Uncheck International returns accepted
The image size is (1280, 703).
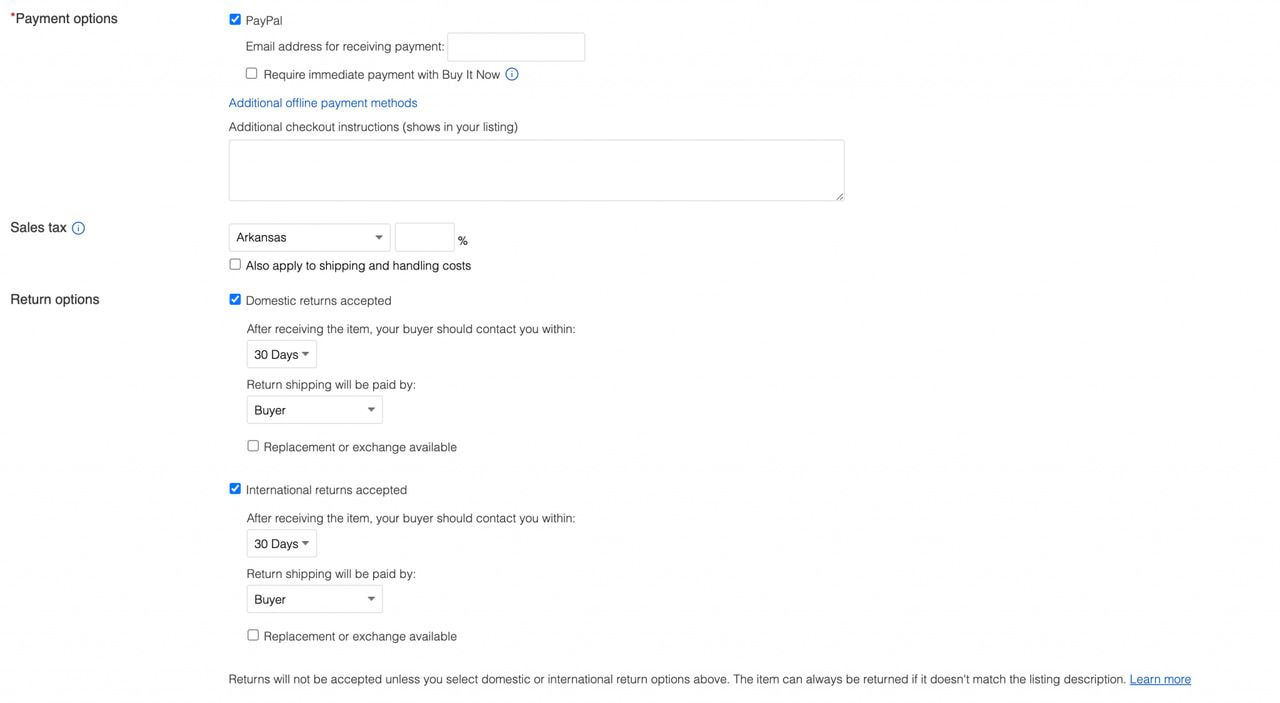(x=235, y=488)
